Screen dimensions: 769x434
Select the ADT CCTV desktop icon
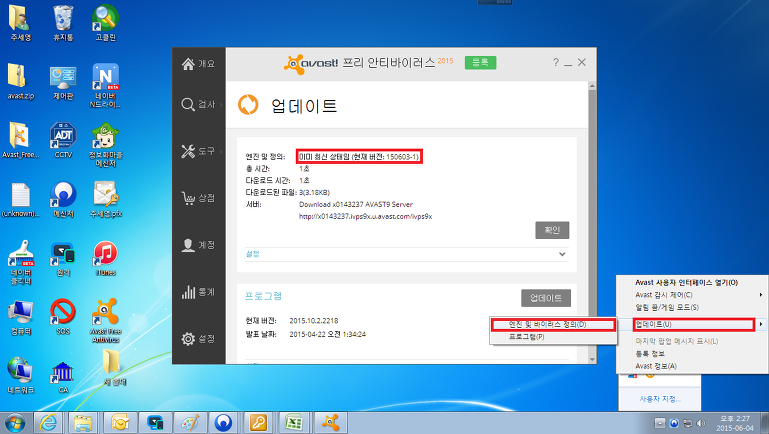tap(63, 141)
